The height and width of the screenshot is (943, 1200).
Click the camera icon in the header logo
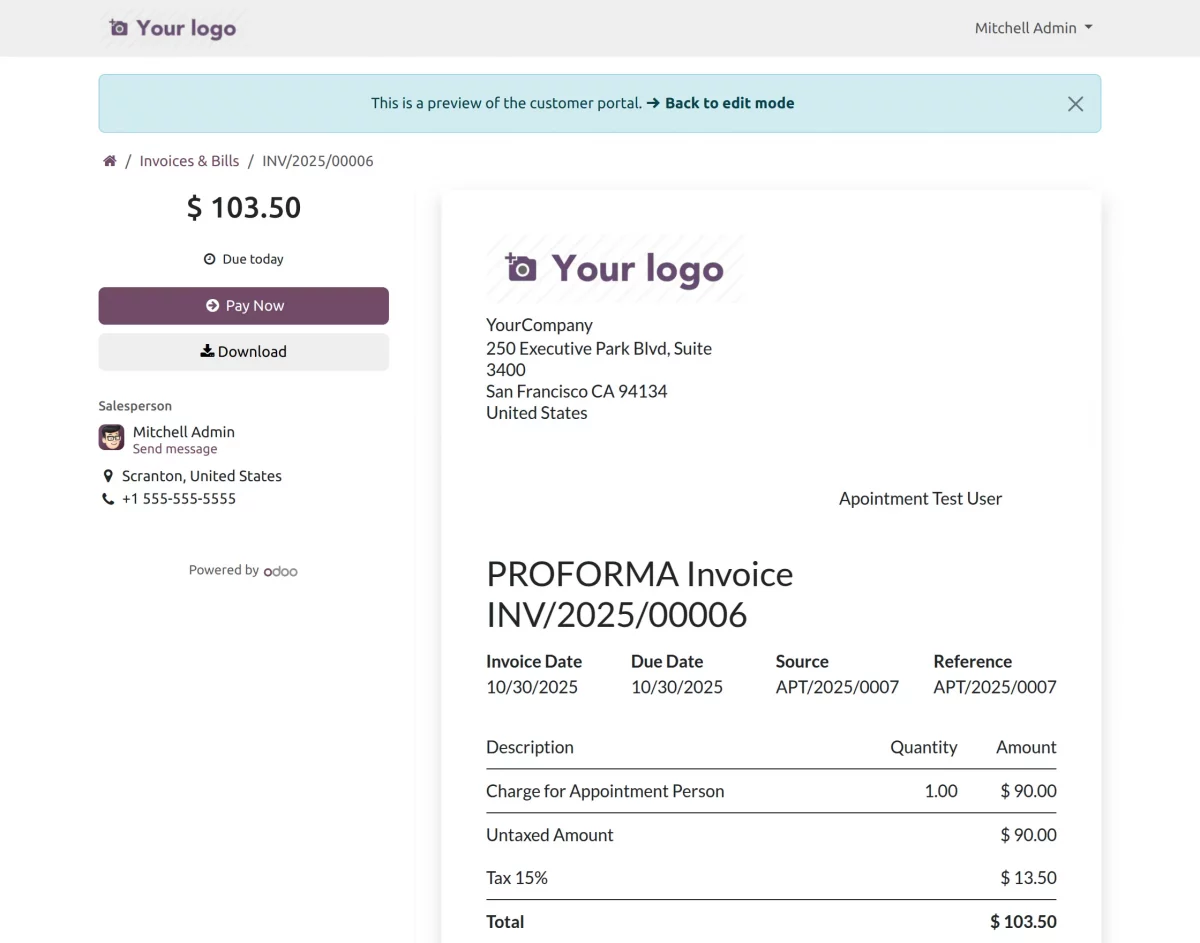click(120, 28)
